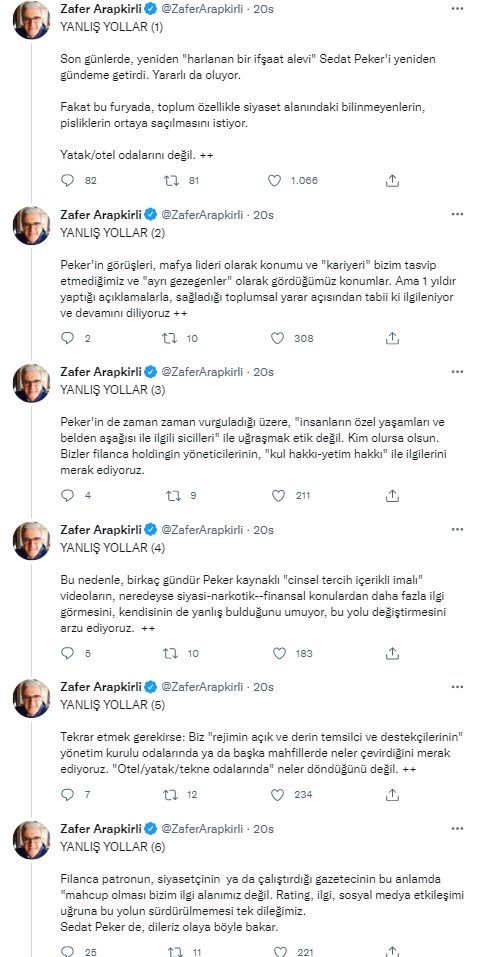The width and height of the screenshot is (478, 957).
Task: Click the avatar on YANLIŞ YOLLAR (5) tweet
Action: (x=32, y=698)
